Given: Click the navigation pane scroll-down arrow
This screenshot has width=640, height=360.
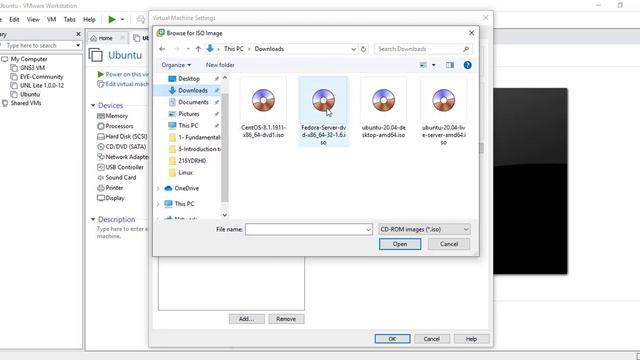Looking at the screenshot, I should [x=224, y=215].
